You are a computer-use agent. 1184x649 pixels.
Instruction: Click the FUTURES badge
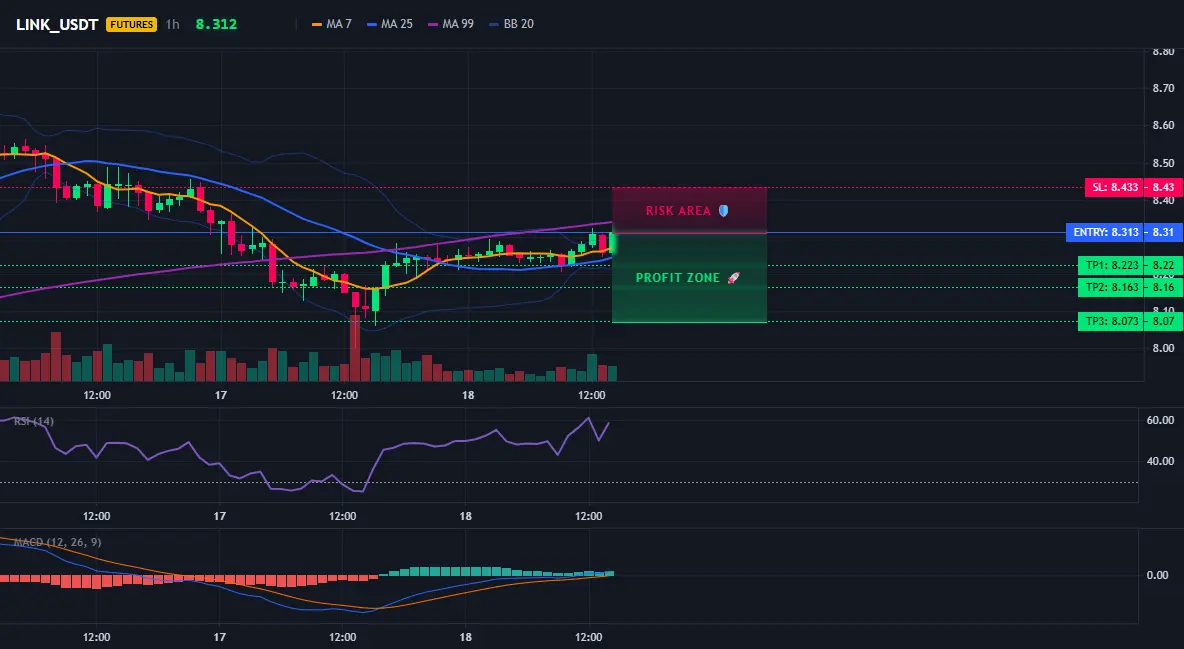[x=131, y=24]
